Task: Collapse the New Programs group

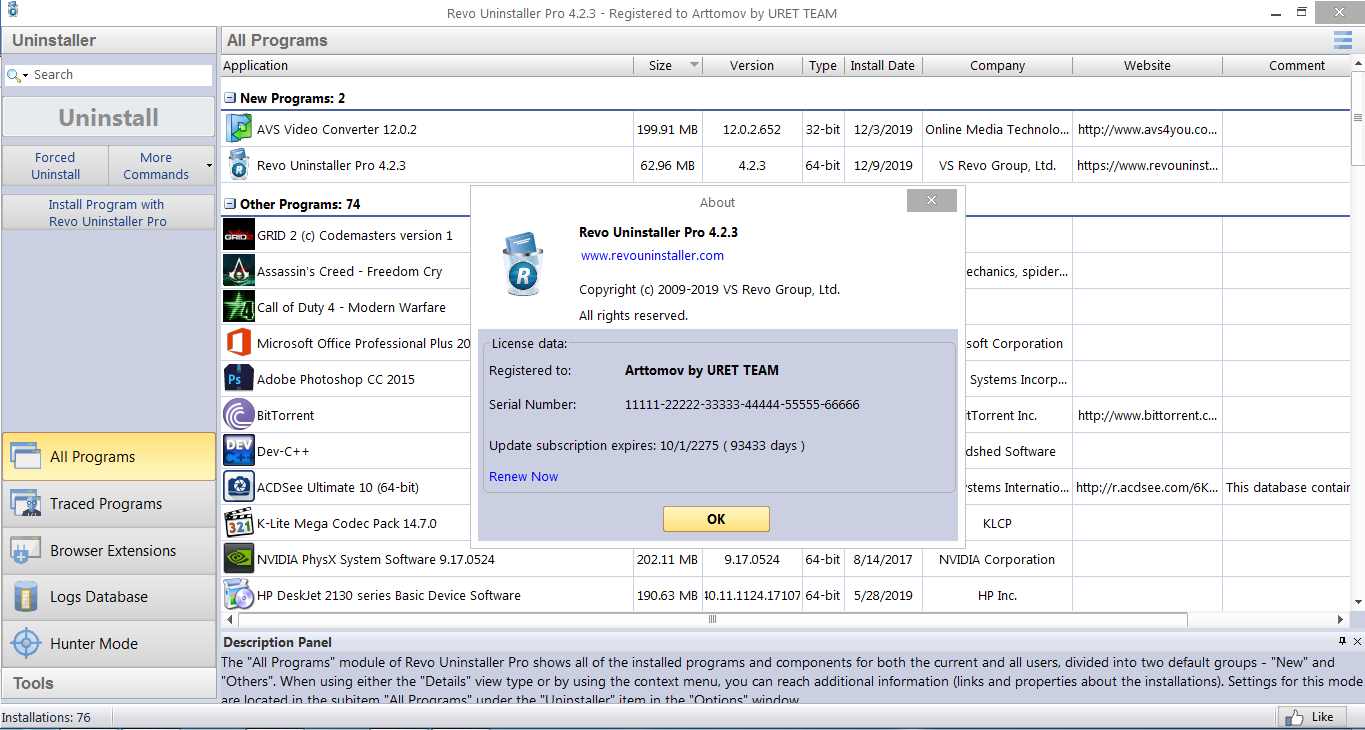Action: (x=230, y=98)
